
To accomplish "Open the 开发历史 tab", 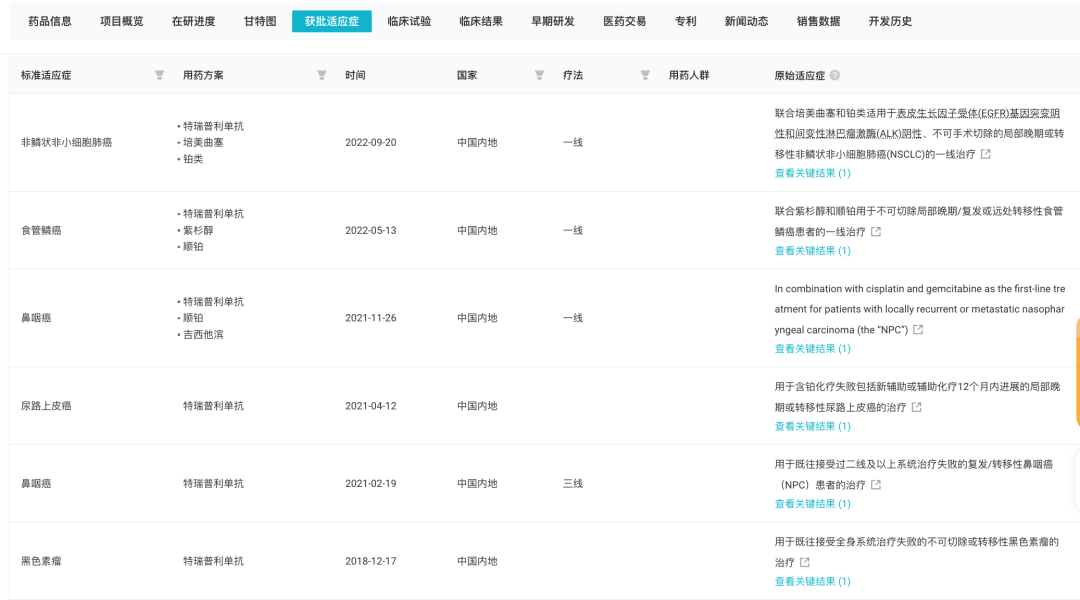I will coord(890,21).
